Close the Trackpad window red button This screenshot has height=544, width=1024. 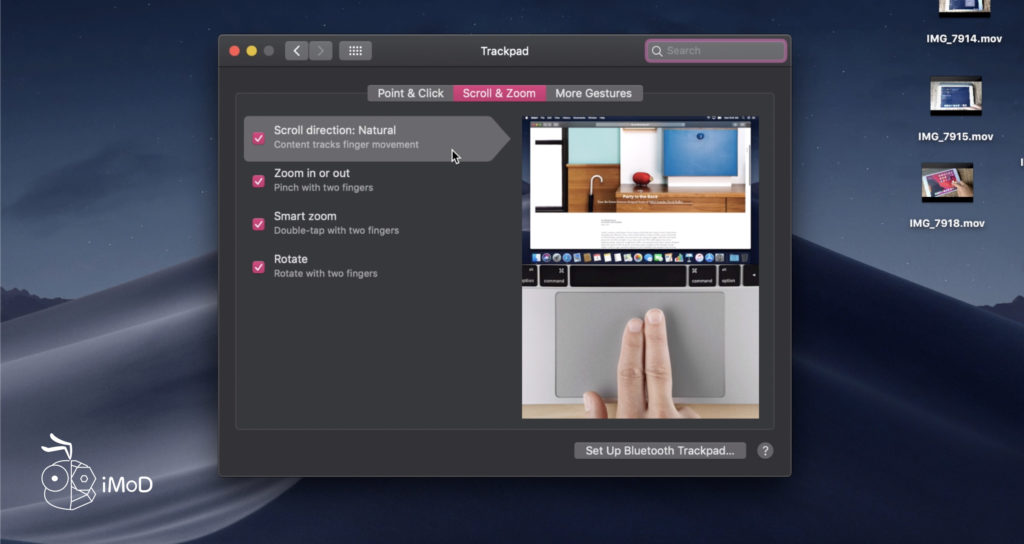pyautogui.click(x=234, y=51)
